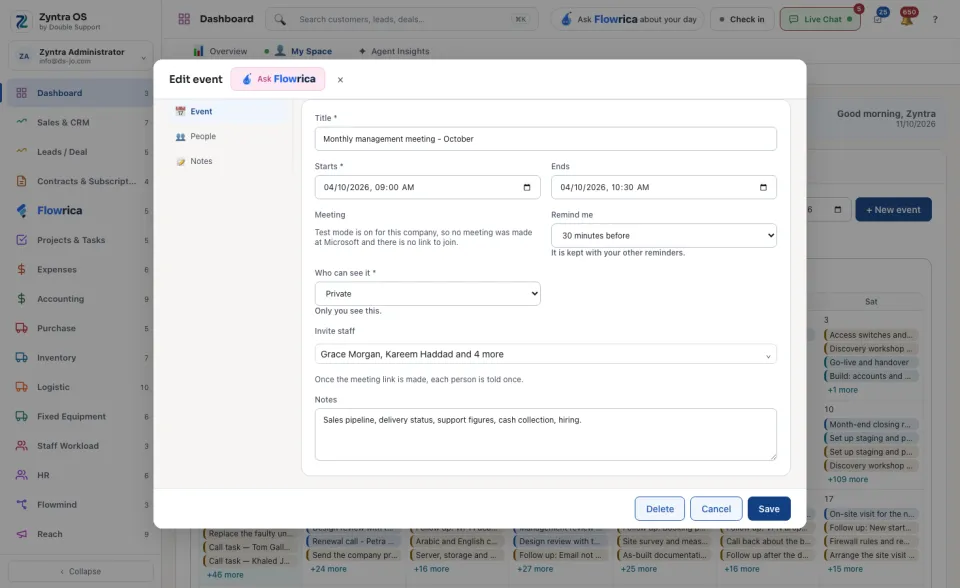Open the Flowrica sidebar icon
The width and height of the screenshot is (960, 588).
(x=21, y=211)
